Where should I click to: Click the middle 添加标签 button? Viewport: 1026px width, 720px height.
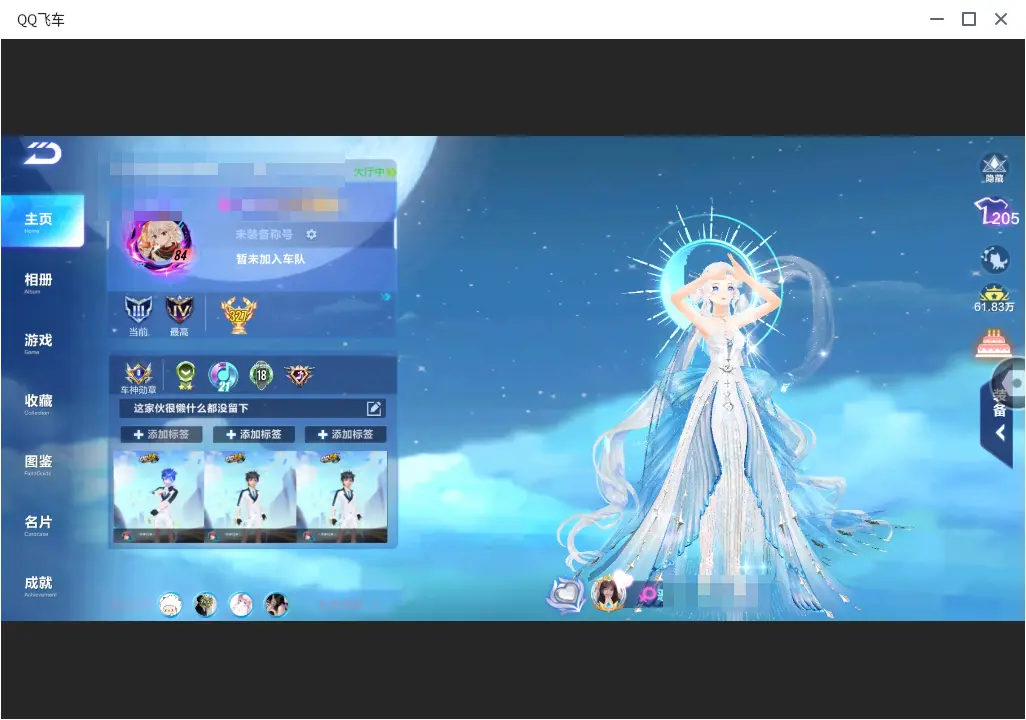(x=254, y=435)
